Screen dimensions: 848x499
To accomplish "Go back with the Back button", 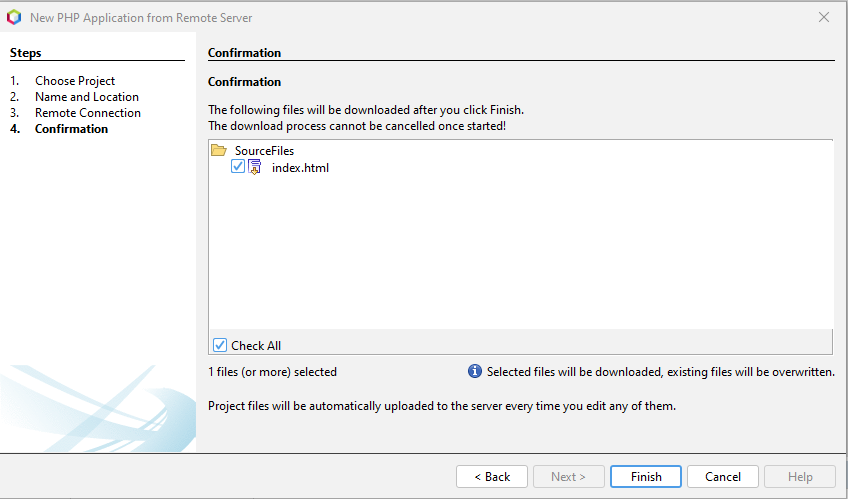I will [491, 477].
